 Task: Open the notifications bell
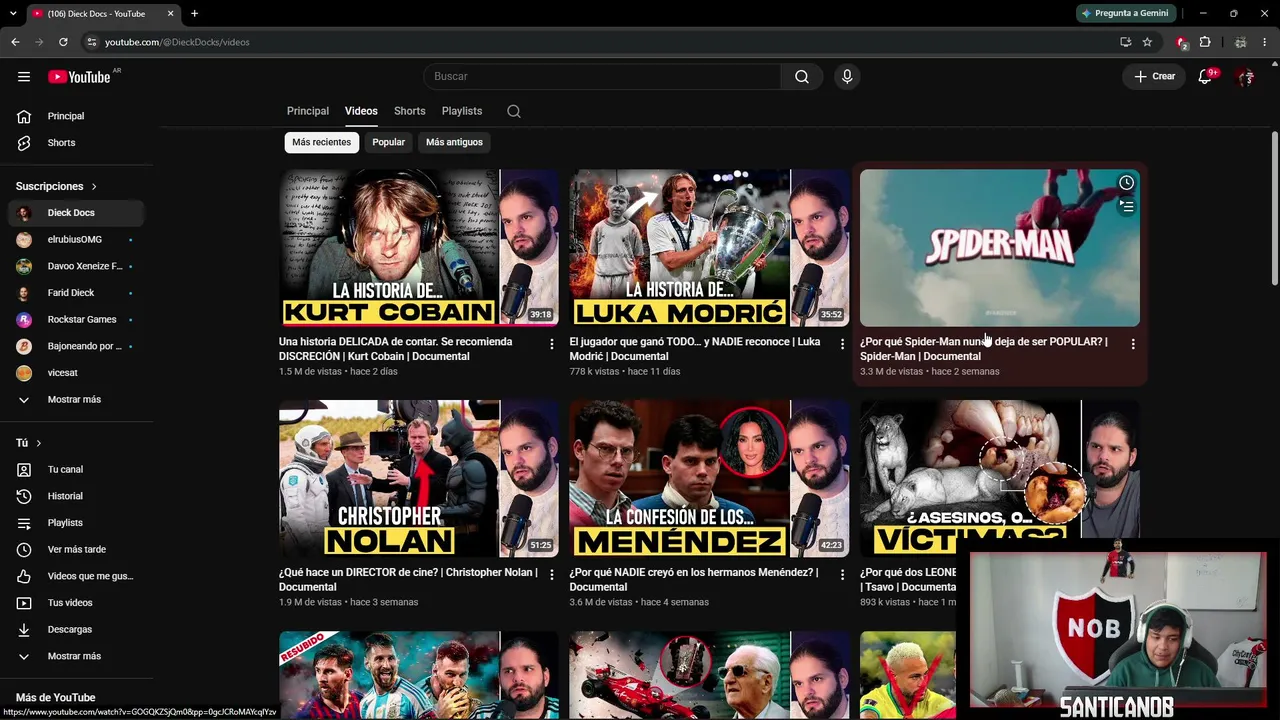[x=1206, y=77]
